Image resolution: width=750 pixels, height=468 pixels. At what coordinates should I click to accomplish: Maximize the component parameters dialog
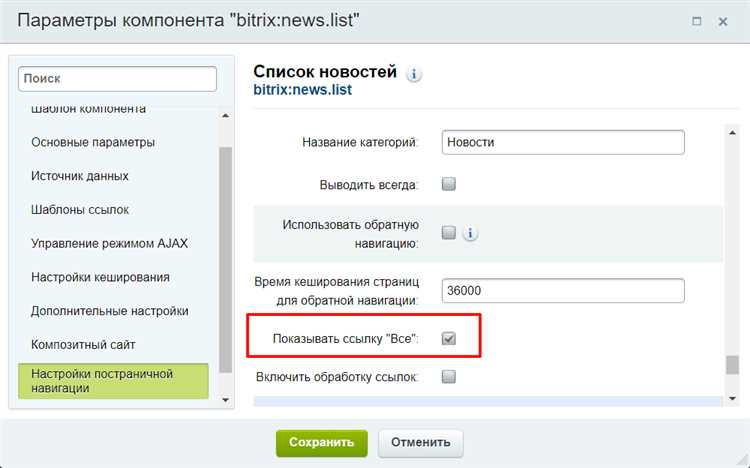697,21
